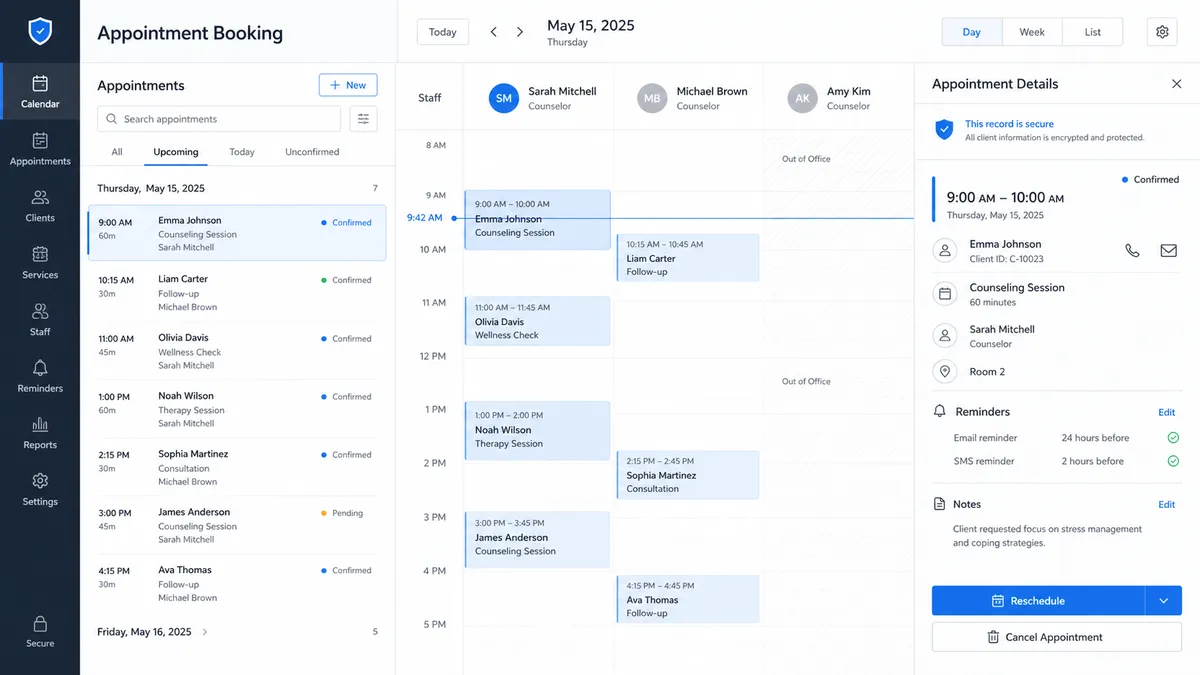This screenshot has height=675, width=1200.
Task: Switch to the Unconfirmed tab
Action: (x=312, y=152)
